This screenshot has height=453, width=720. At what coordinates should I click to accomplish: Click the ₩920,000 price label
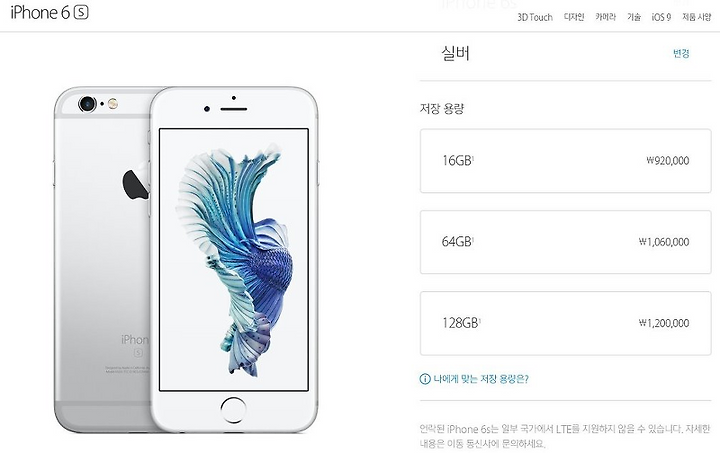point(667,161)
